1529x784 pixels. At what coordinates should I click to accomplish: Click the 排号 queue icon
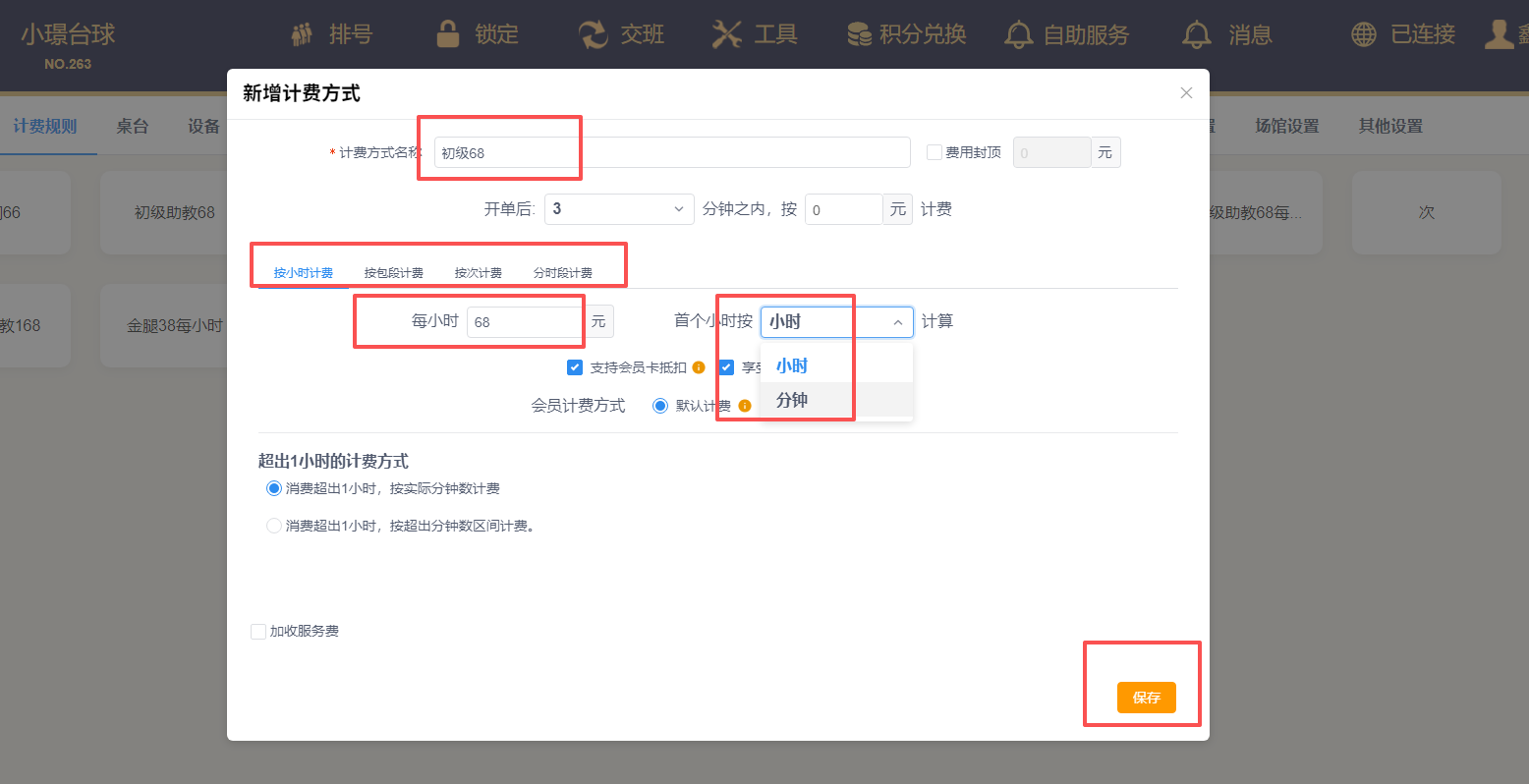click(303, 34)
